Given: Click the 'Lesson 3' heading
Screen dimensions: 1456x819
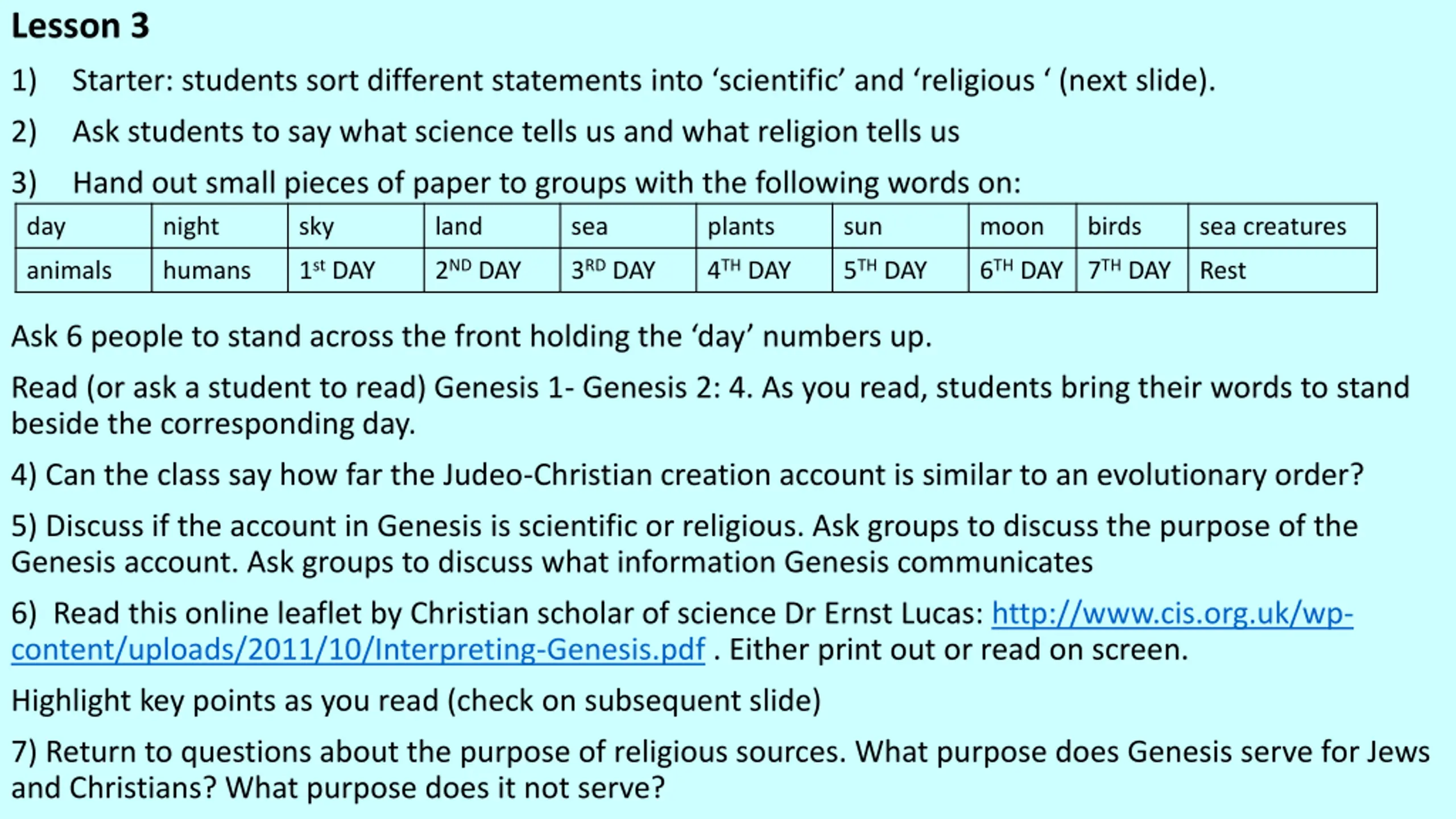Looking at the screenshot, I should coord(80,26).
